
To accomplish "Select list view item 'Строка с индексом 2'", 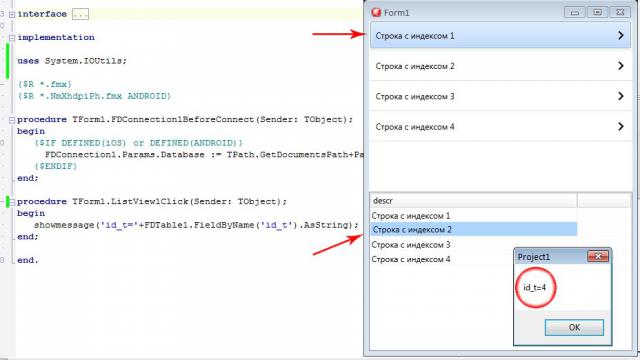I will [x=500, y=66].
